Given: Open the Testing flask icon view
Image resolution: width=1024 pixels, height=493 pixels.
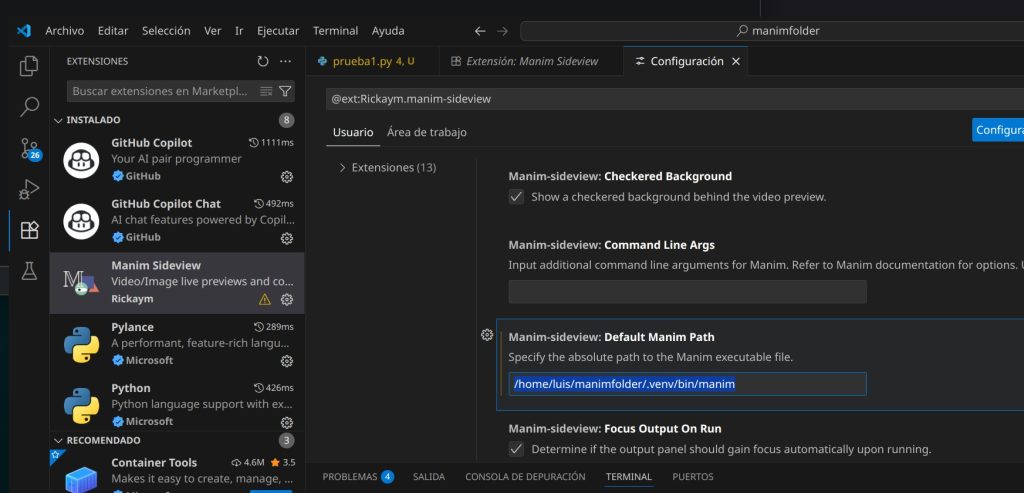Looking at the screenshot, I should coord(29,270).
